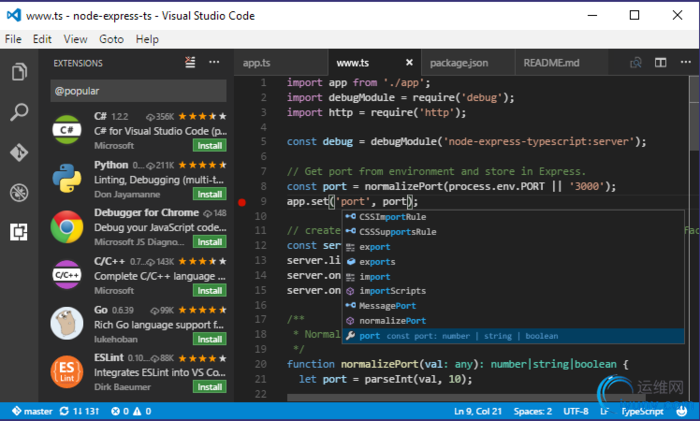Open the Goto menu
The width and height of the screenshot is (700, 421).
click(111, 39)
